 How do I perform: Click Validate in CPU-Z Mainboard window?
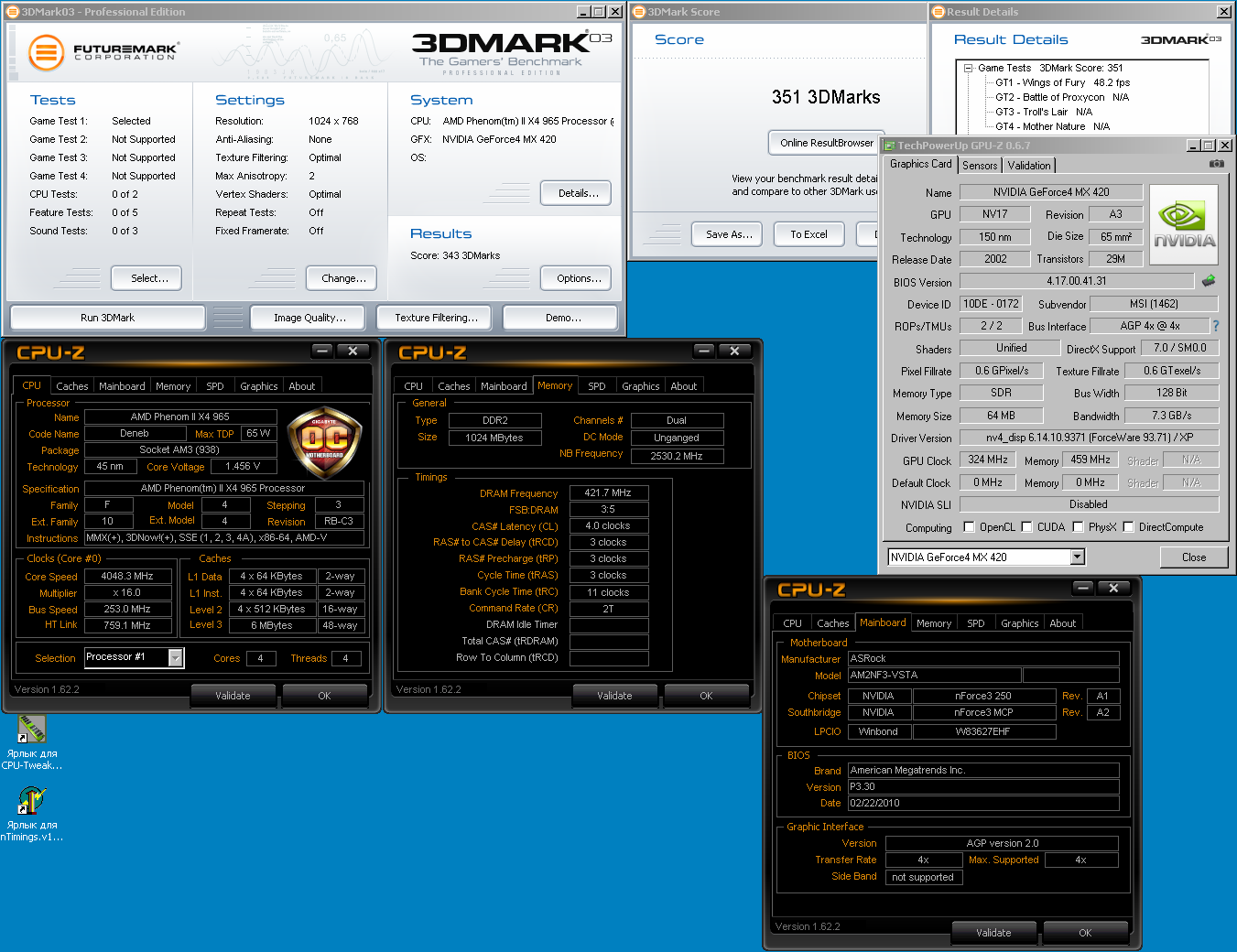click(993, 933)
